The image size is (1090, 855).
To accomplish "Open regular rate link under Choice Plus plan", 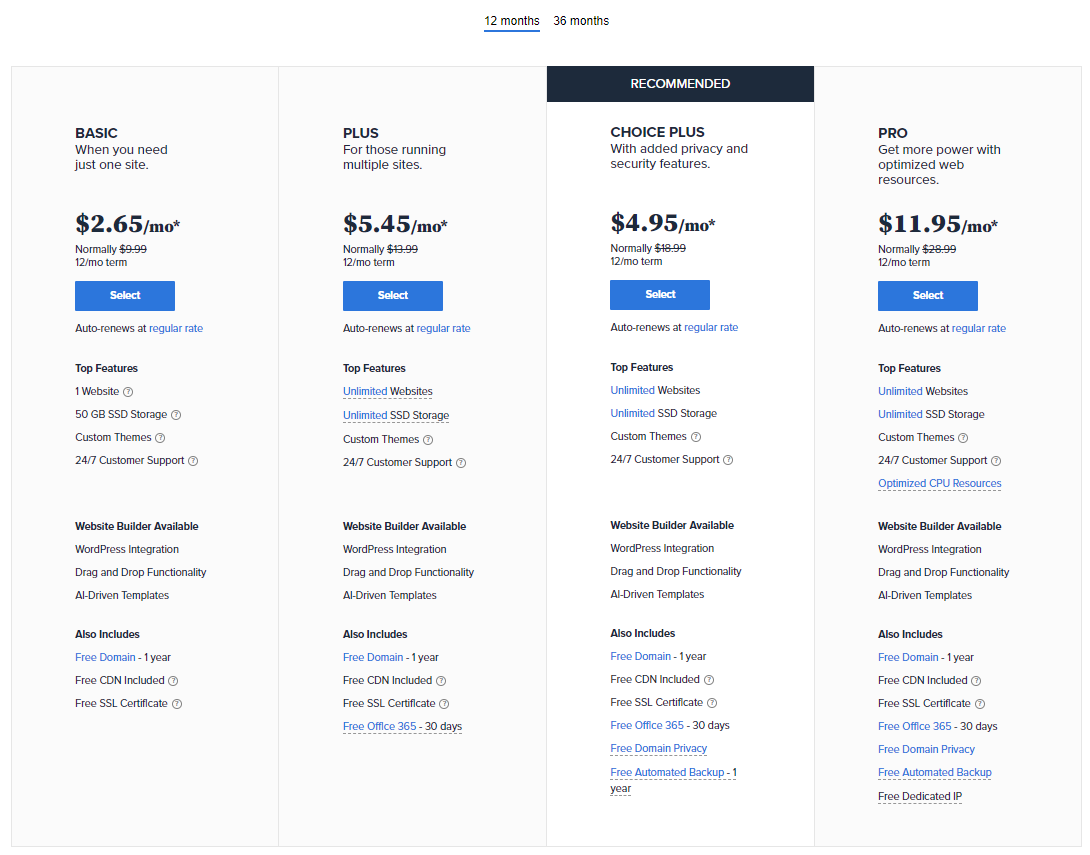I will click(x=711, y=327).
